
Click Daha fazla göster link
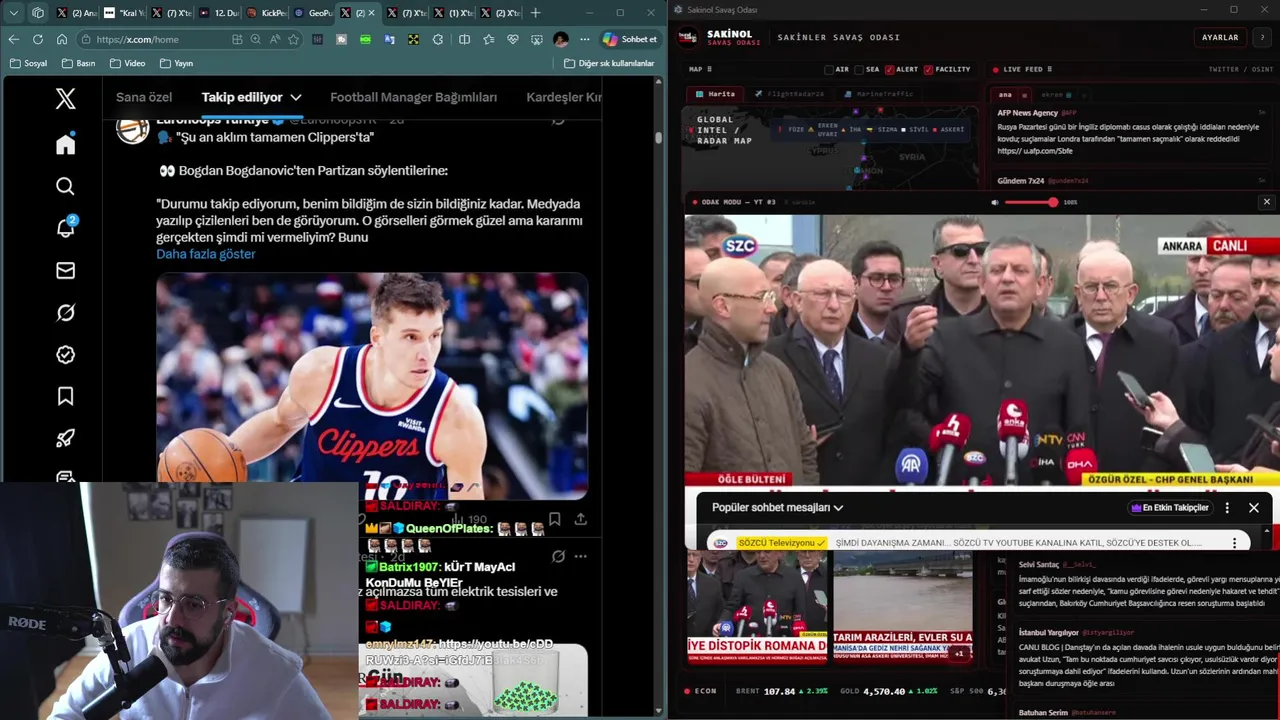pos(205,254)
